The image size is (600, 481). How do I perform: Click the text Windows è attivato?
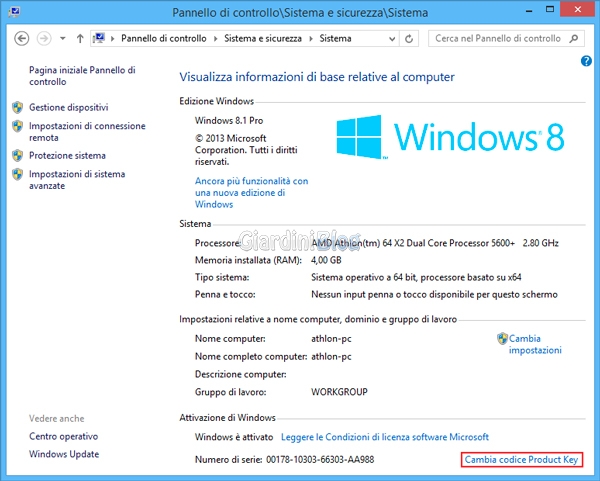click(234, 437)
